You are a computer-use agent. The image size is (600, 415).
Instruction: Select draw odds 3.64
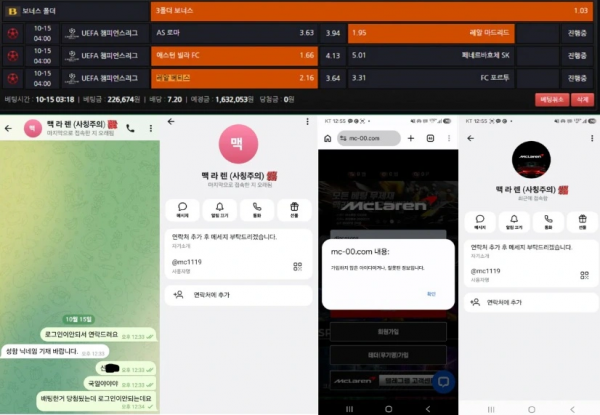[333, 78]
